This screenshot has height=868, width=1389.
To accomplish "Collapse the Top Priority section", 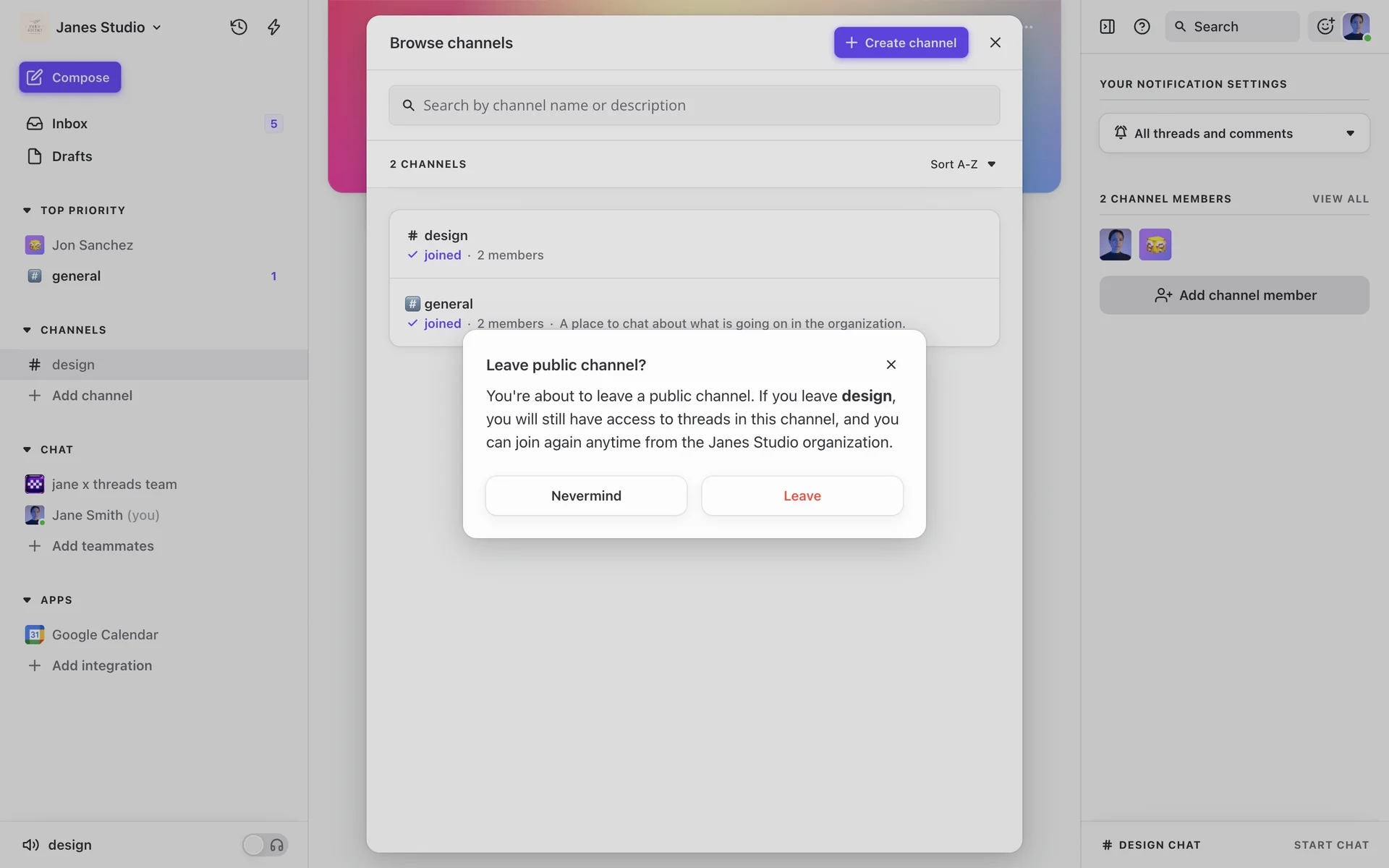I will 27,210.
